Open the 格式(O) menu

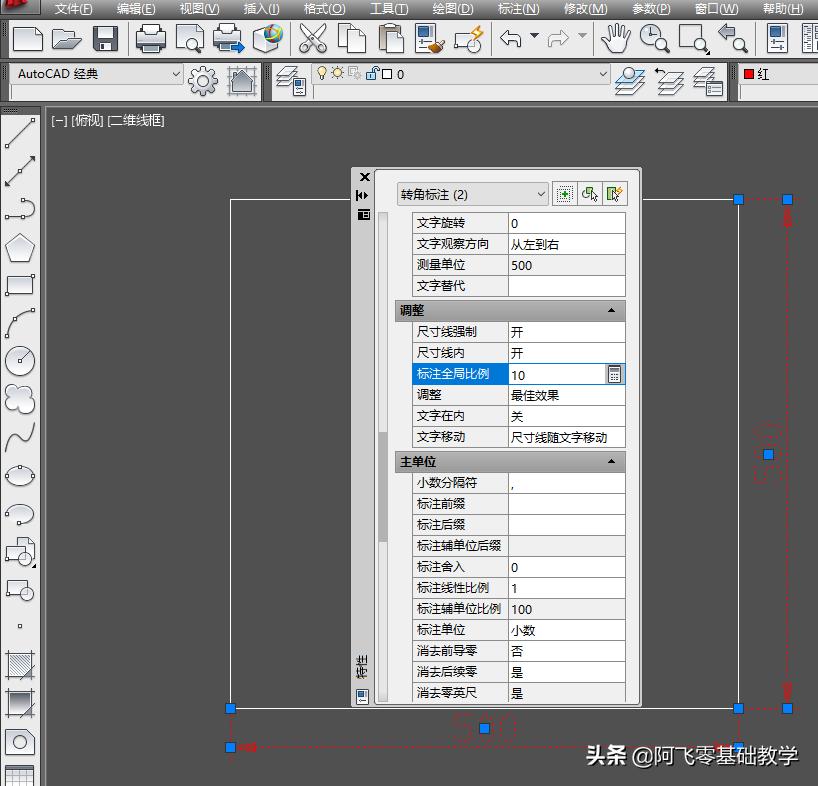(x=324, y=9)
